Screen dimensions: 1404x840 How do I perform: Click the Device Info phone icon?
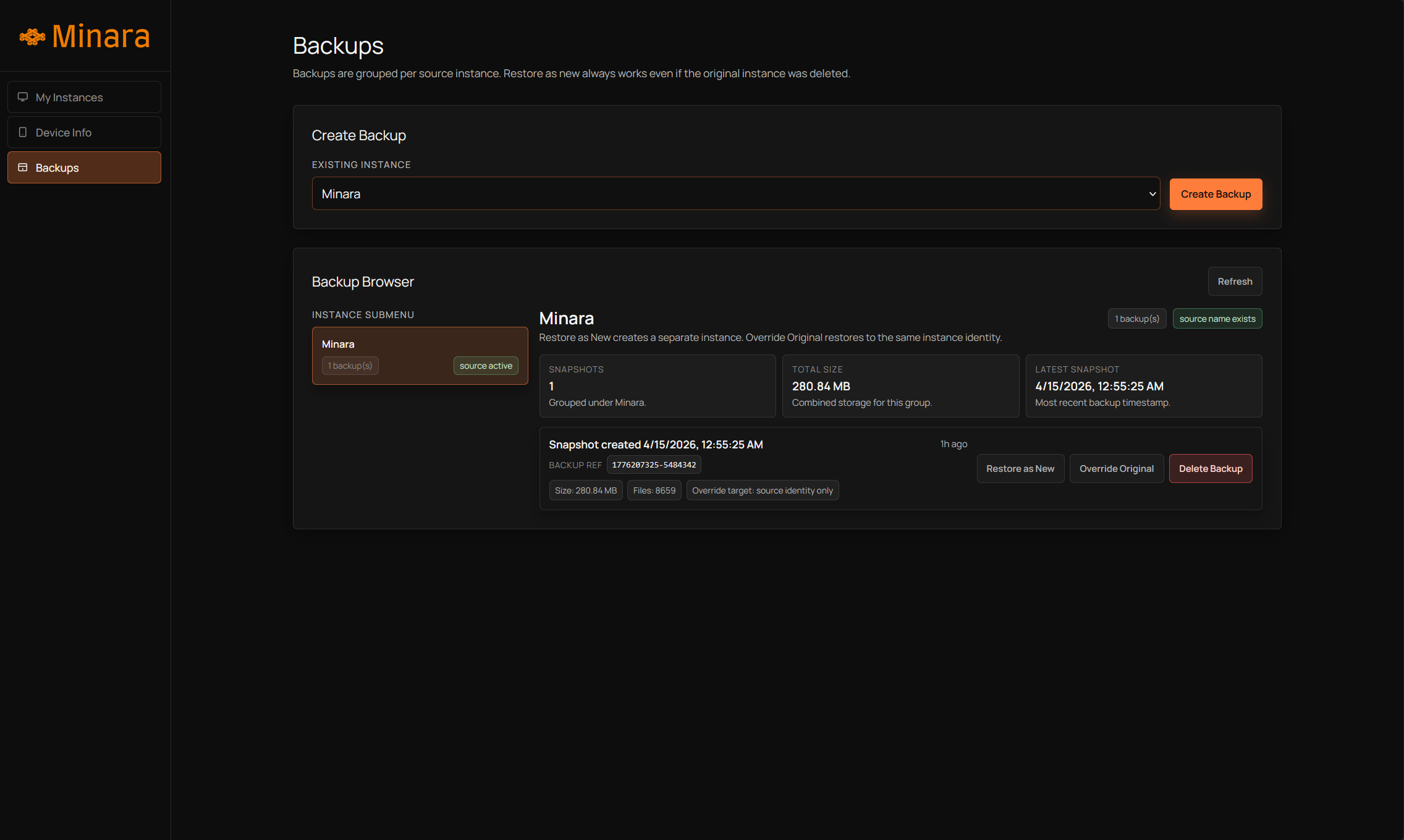(23, 132)
